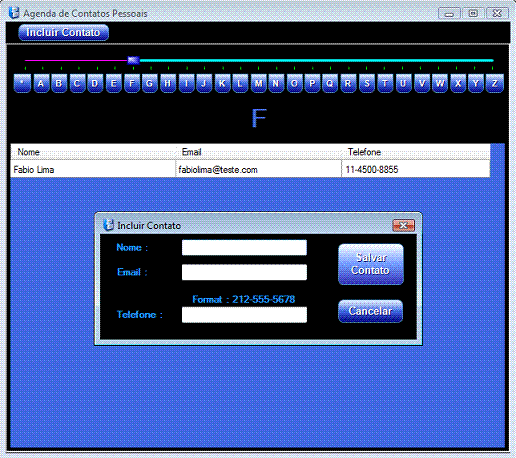
Task: Filter by letter K button
Action: pos(222,83)
